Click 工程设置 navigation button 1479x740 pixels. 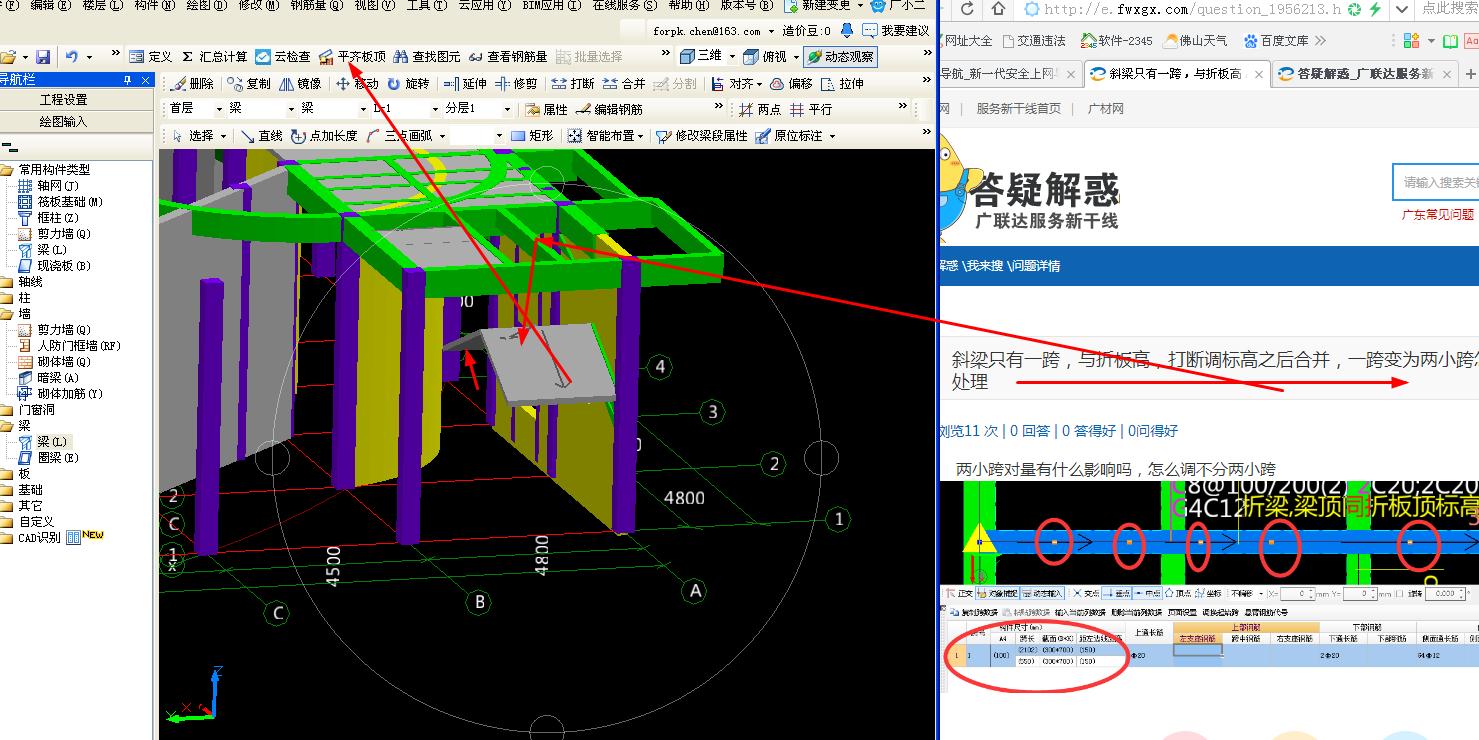64,100
